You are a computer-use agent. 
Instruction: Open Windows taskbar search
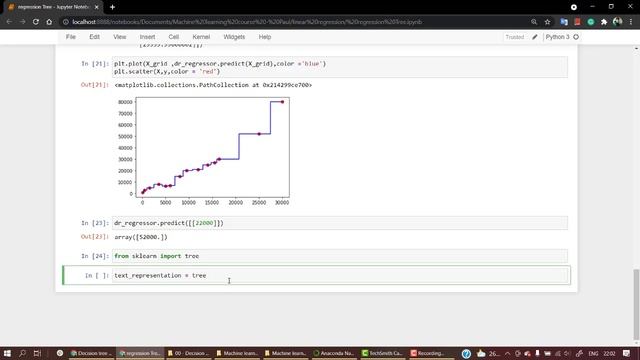22,353
